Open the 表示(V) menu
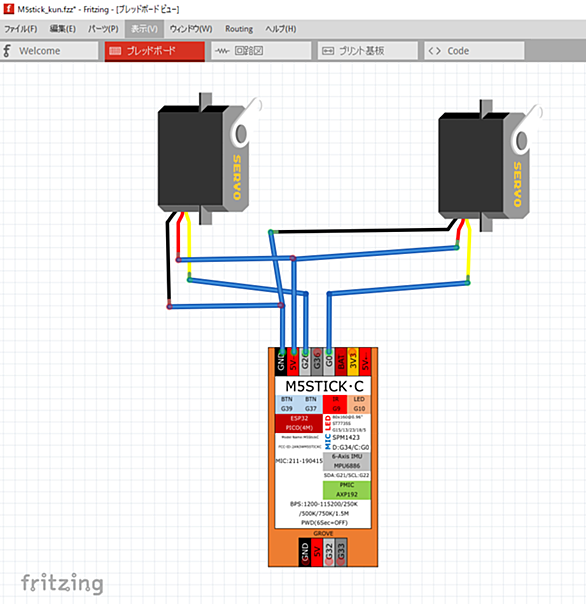 tap(144, 29)
